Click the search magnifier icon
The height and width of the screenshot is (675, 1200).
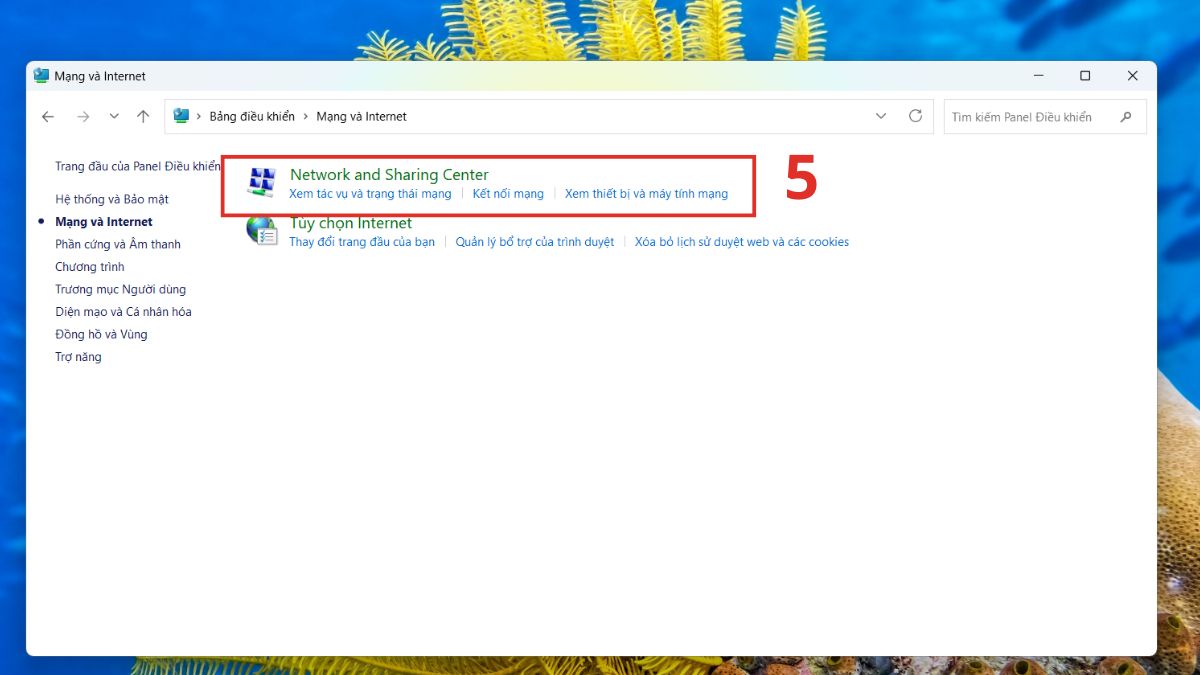click(1126, 117)
